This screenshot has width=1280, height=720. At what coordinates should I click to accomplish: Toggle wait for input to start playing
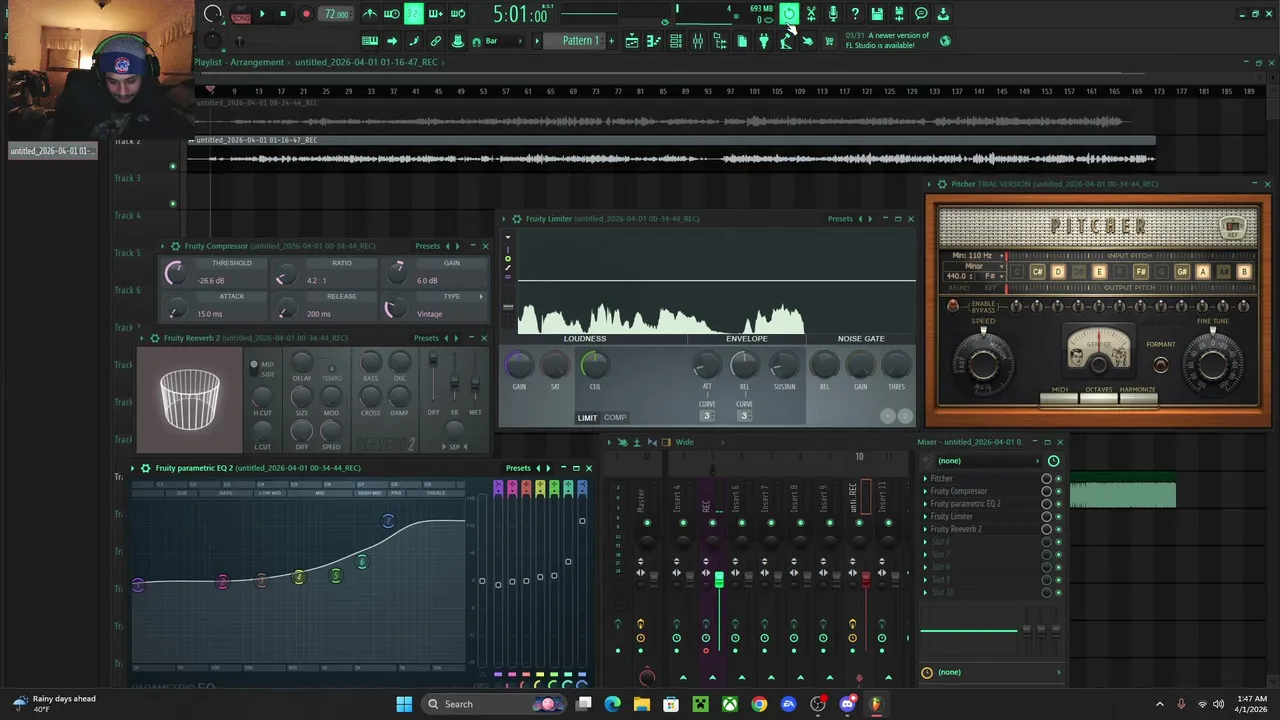pyautogui.click(x=392, y=14)
